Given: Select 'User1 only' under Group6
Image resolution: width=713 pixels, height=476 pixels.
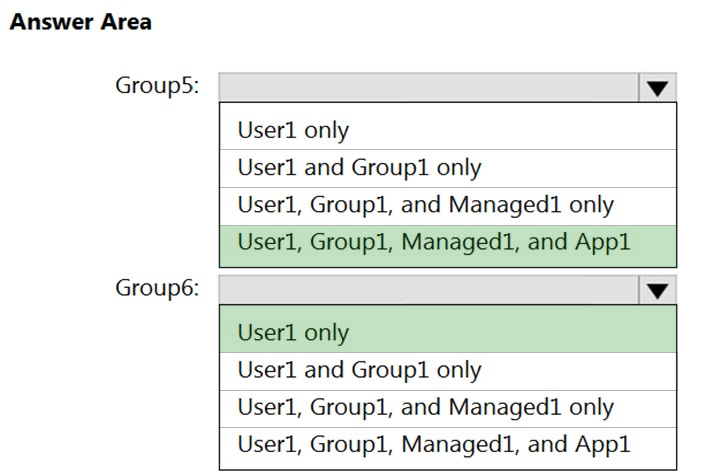Looking at the screenshot, I should 447,332.
